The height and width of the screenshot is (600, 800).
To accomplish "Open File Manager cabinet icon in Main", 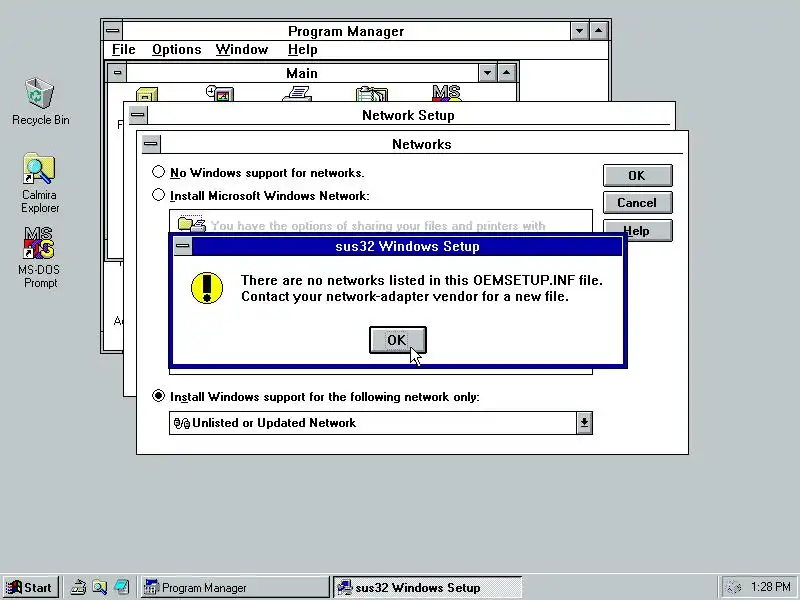I will pyautogui.click(x=147, y=94).
